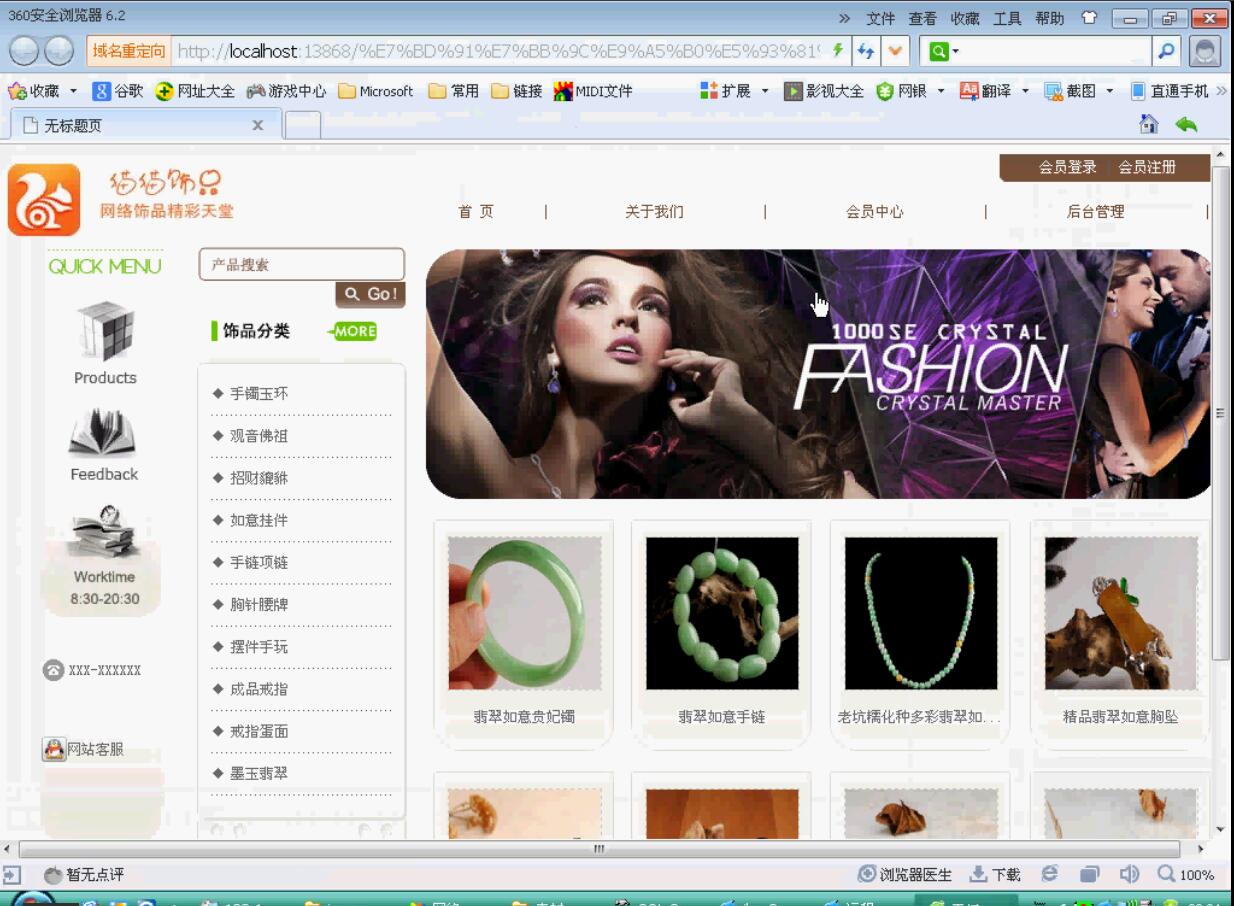
Task: Expand the 扩展 dropdown arrow
Action: pyautogui.click(x=765, y=91)
